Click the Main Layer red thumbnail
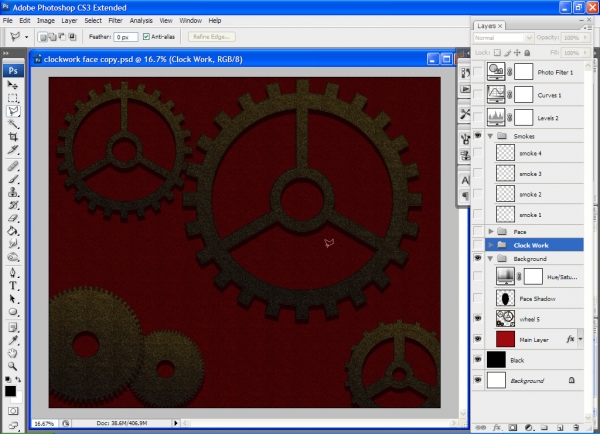The image size is (600, 434). pyautogui.click(x=505, y=339)
